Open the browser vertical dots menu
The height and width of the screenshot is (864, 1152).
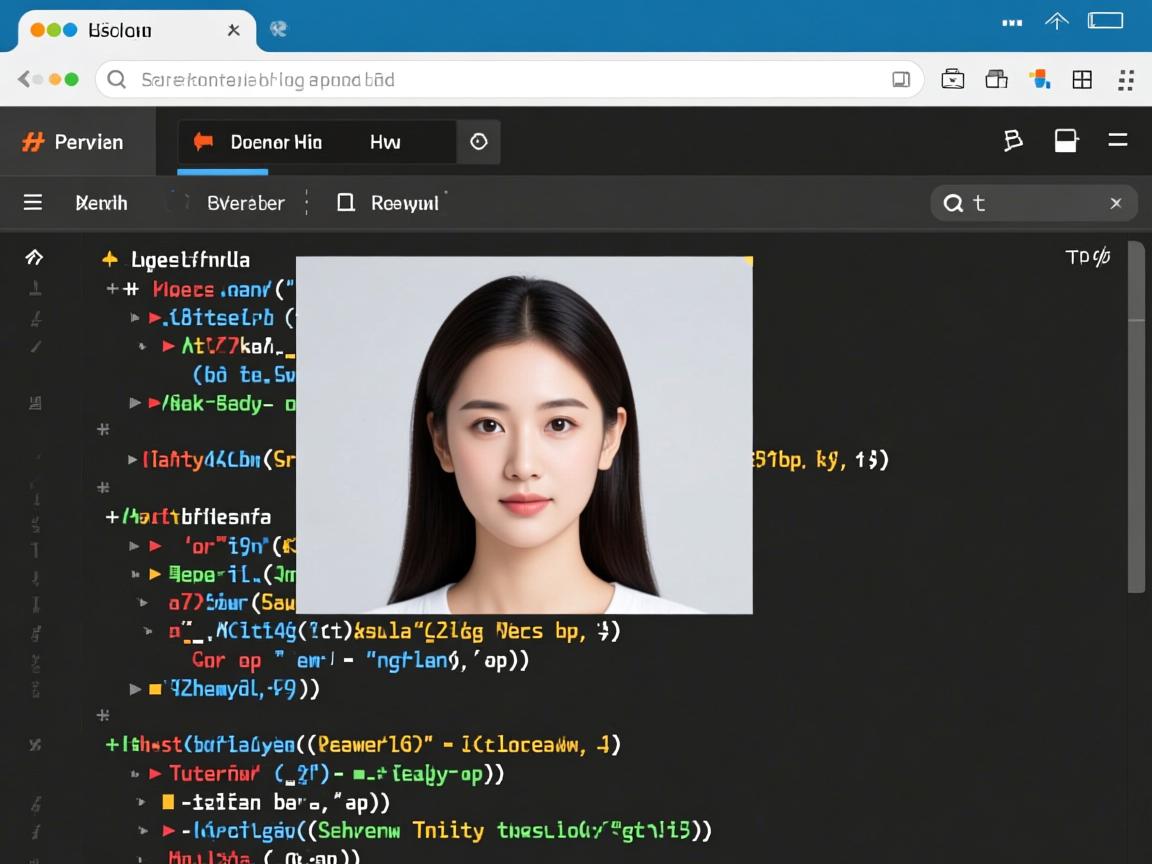pos(1126,80)
